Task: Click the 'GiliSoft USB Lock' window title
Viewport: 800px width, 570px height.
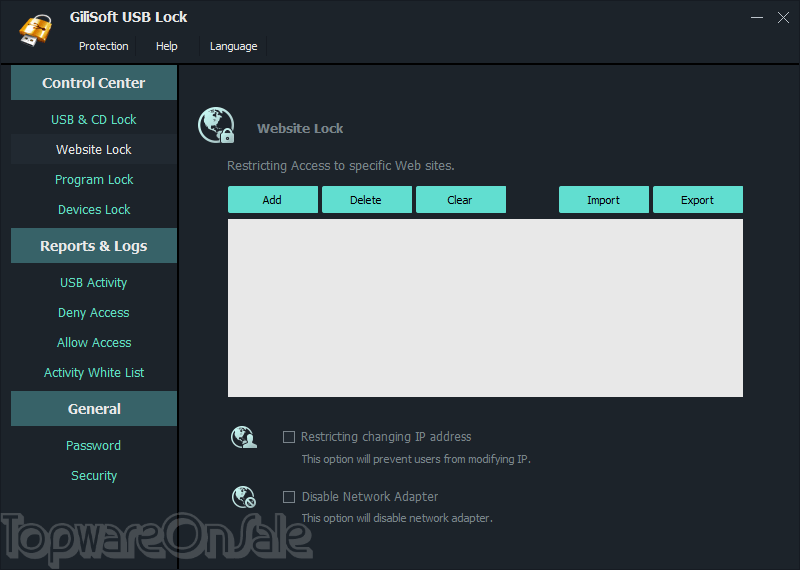Action: pos(129,17)
